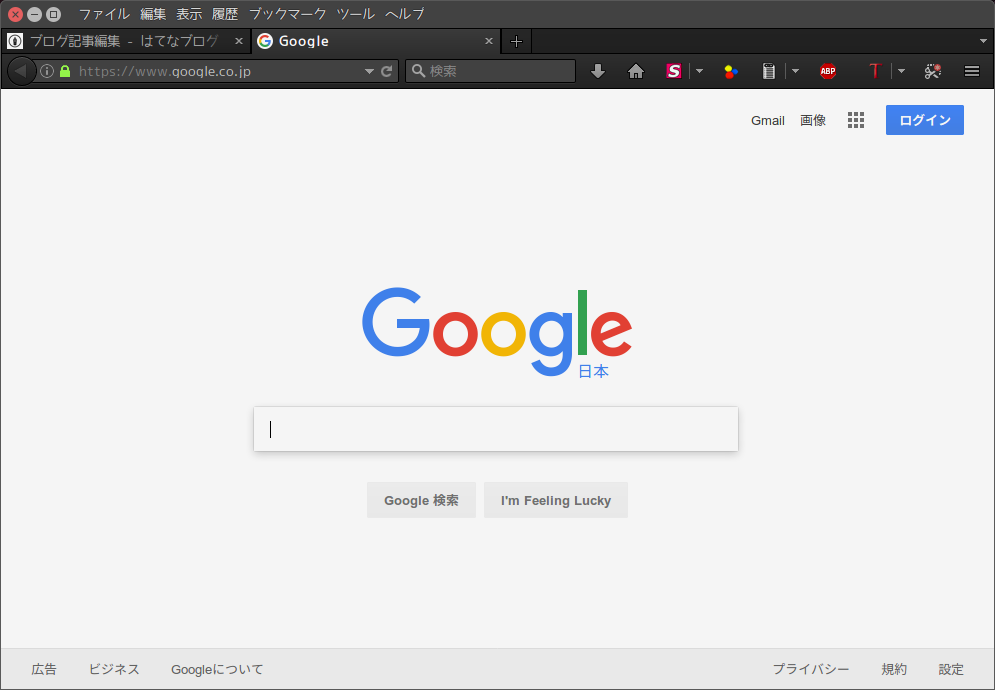Open the Adblock Plus ABP icon
This screenshot has height=690, width=995.
coord(827,71)
